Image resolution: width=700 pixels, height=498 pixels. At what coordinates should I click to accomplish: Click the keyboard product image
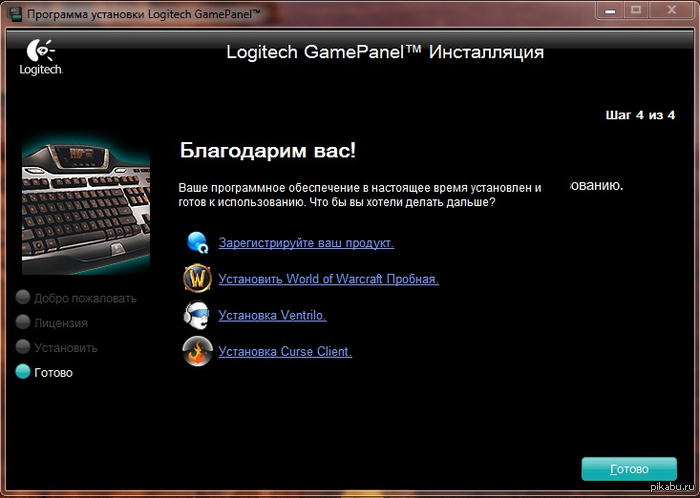point(86,208)
